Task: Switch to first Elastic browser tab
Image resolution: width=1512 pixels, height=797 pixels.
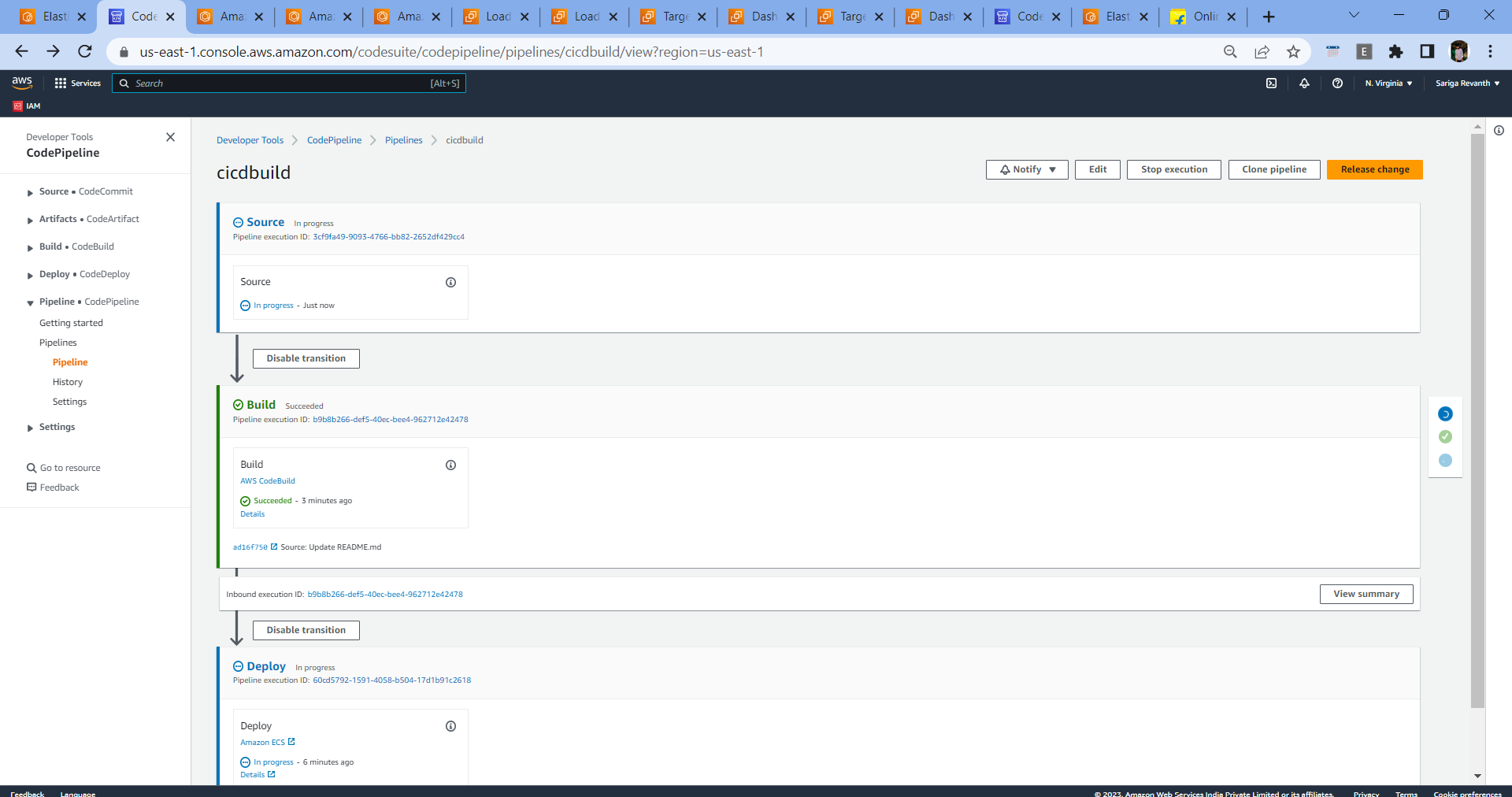Action: tap(51, 17)
